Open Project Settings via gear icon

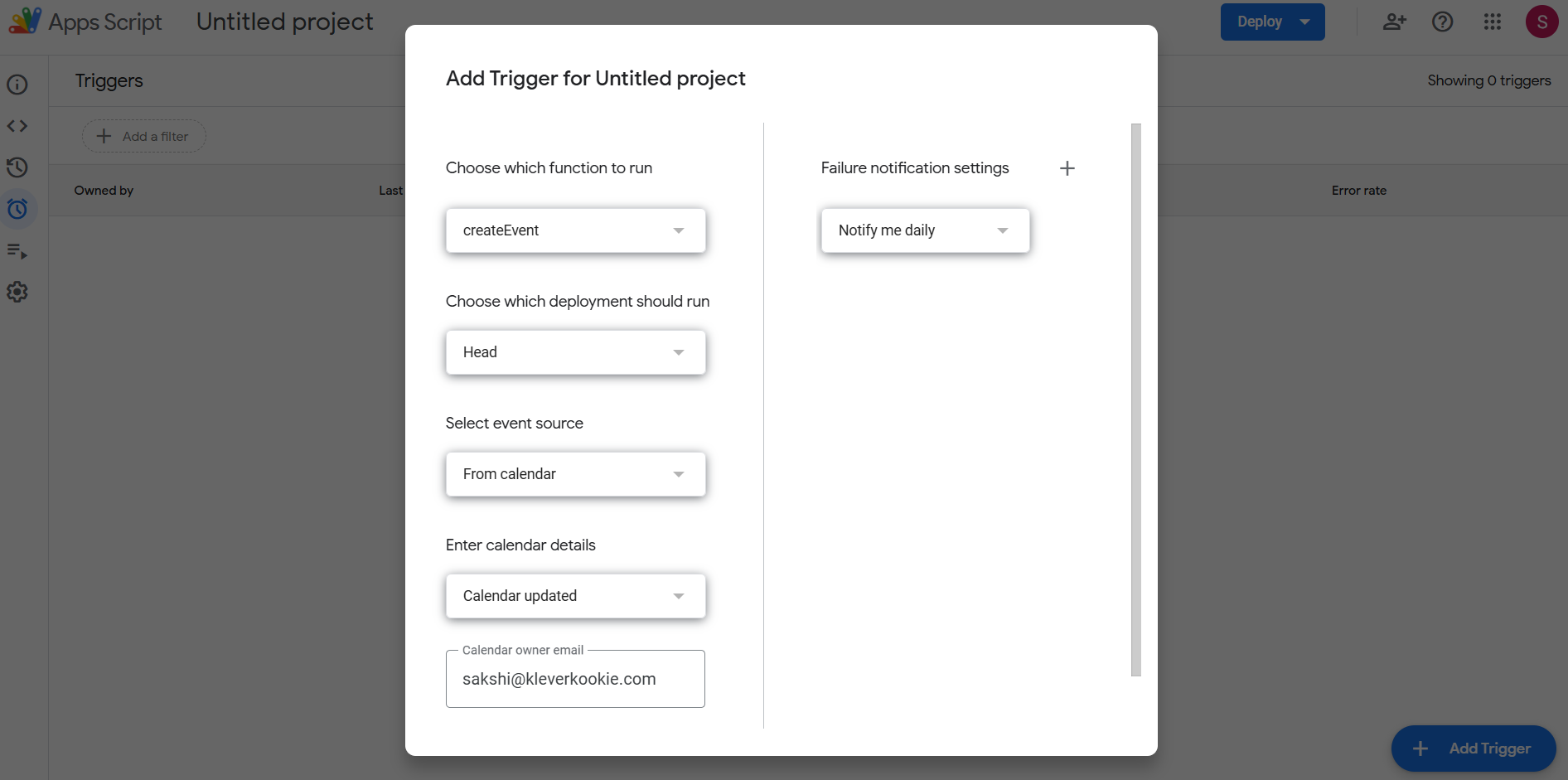coord(17,291)
